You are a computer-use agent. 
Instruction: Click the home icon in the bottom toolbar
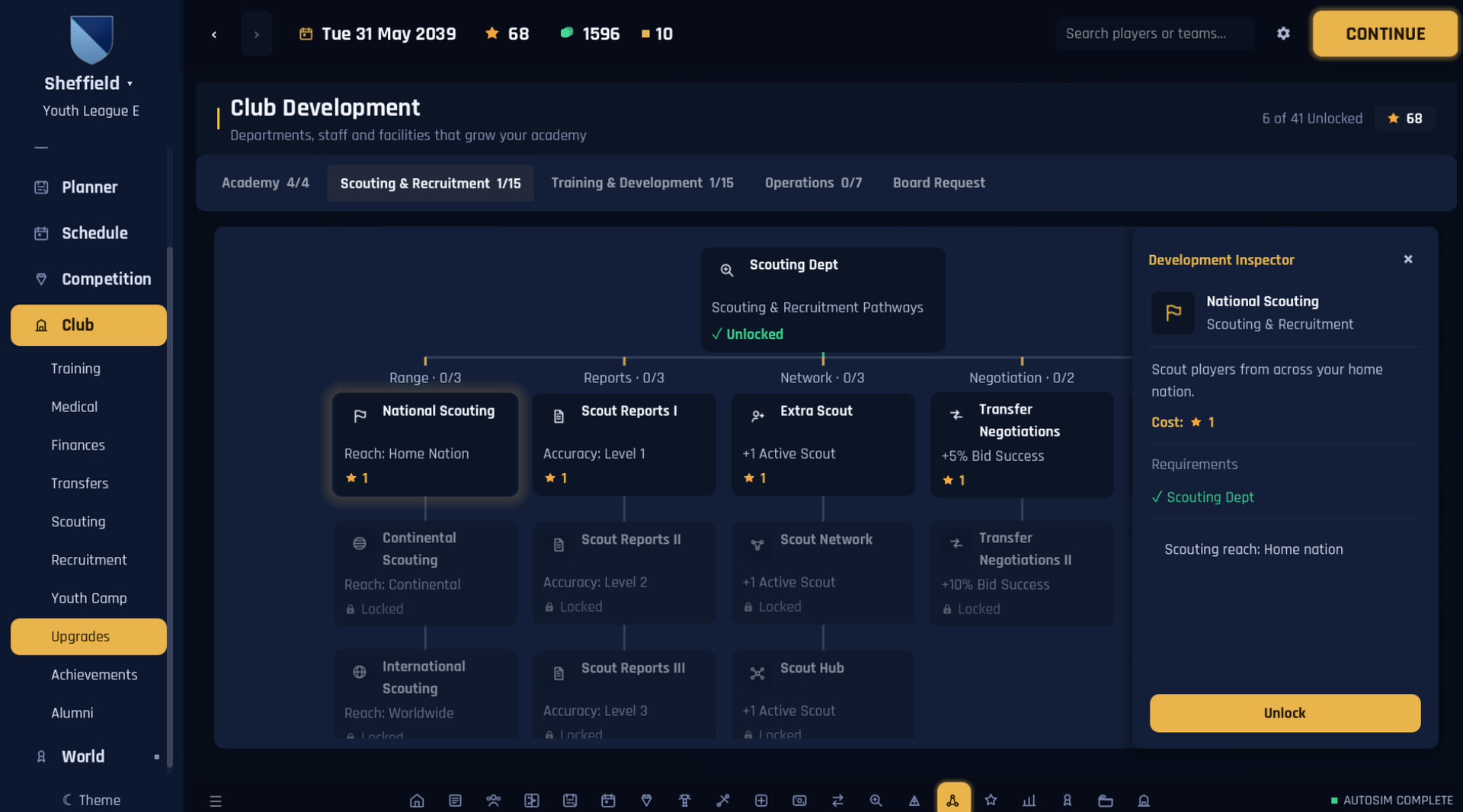click(x=417, y=800)
